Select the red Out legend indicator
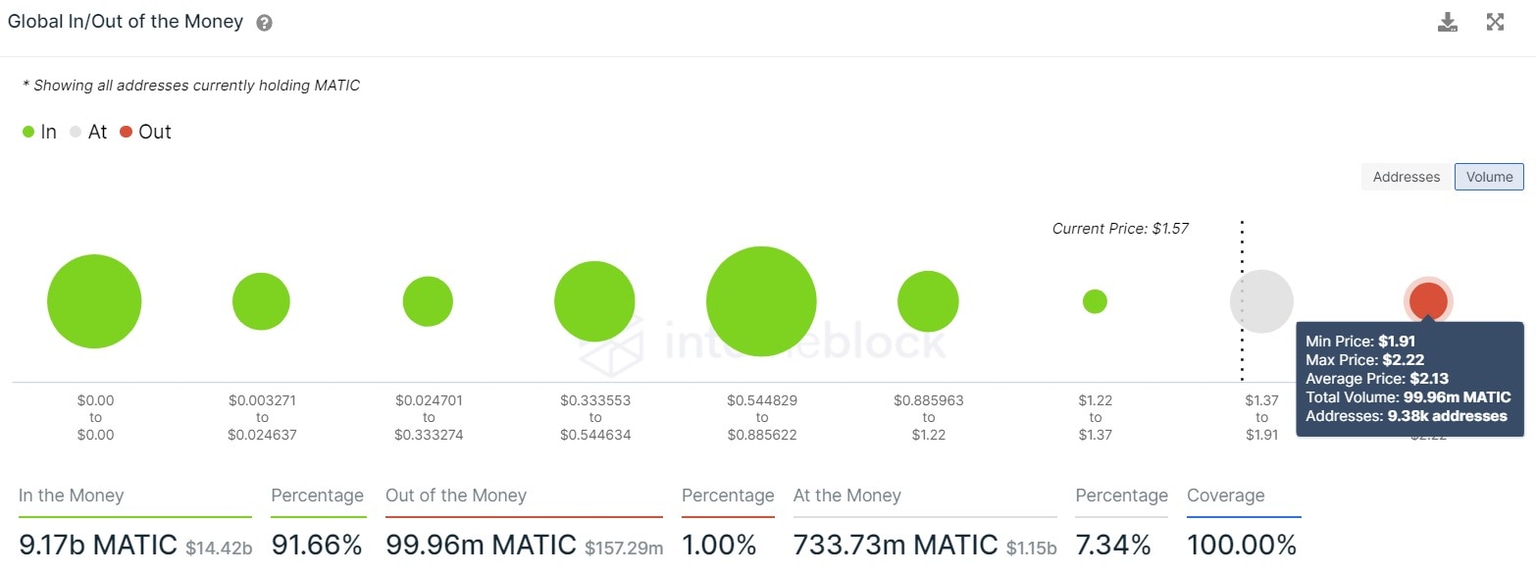The width and height of the screenshot is (1536, 584). (x=126, y=131)
